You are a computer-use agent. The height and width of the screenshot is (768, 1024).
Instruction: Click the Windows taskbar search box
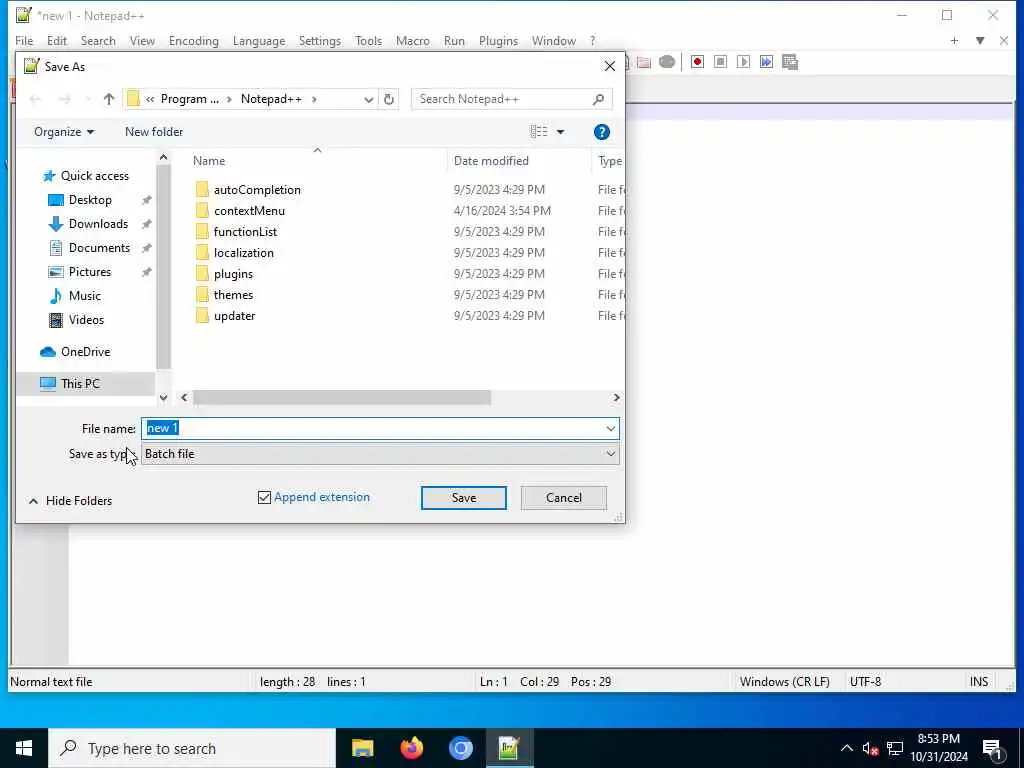pos(191,748)
